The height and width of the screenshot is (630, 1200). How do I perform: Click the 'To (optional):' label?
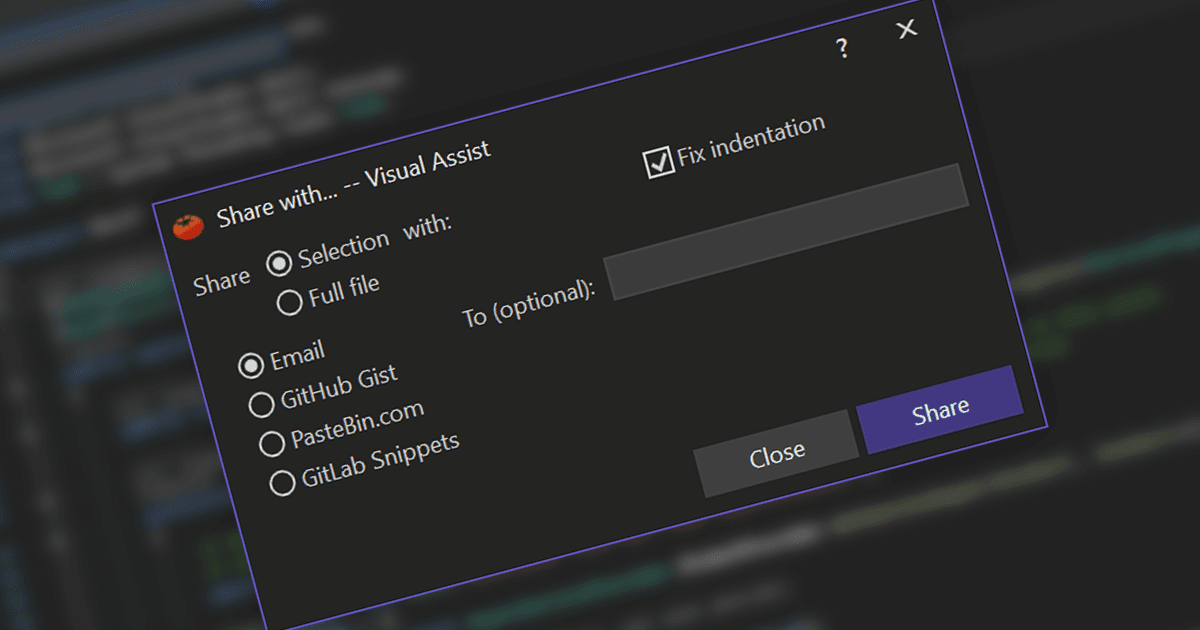click(528, 304)
